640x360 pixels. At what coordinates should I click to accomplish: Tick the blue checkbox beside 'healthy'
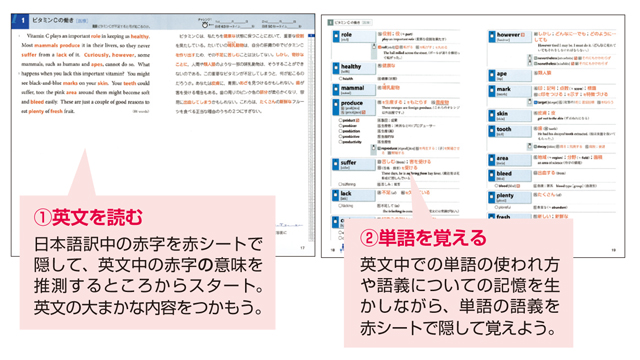[336, 68]
